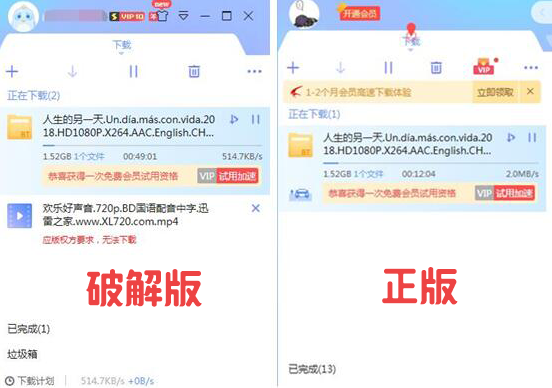This screenshot has height=388, width=552.
Task: Click the progress bar of left BT task
Action: pos(152,145)
